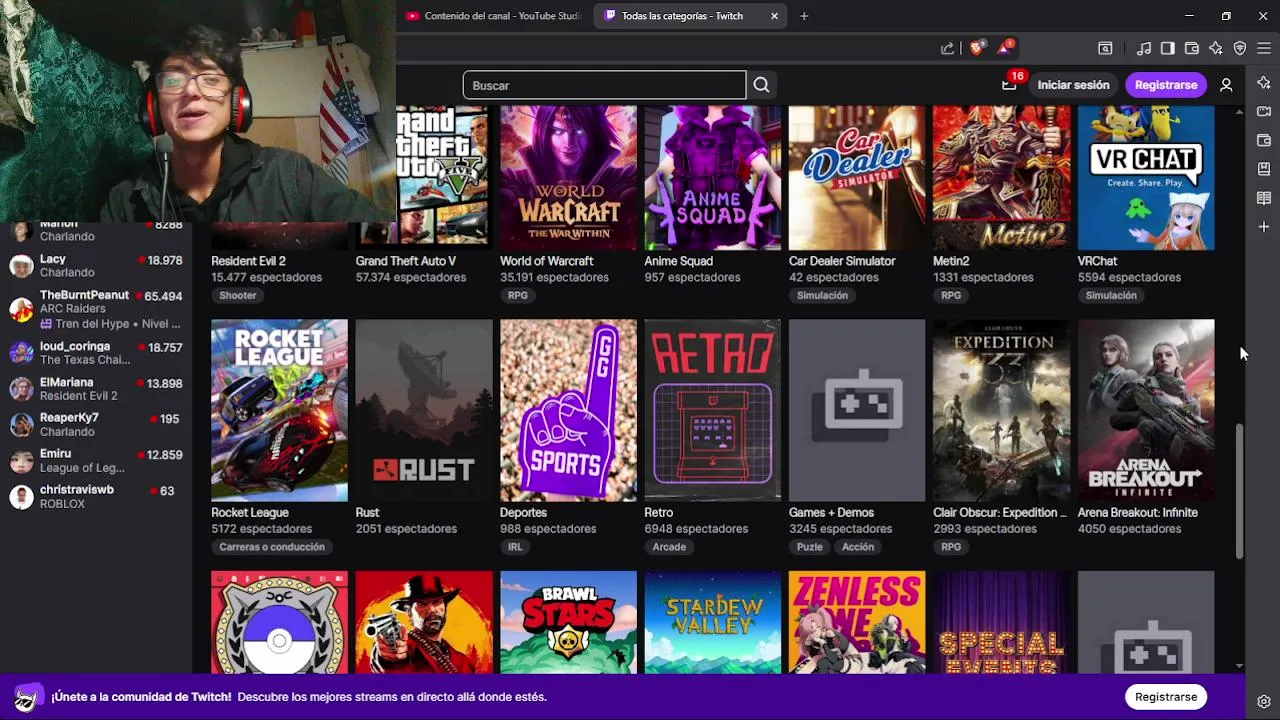Open the browser hamburger menu
The height and width of the screenshot is (720, 1280).
coord(1264,48)
